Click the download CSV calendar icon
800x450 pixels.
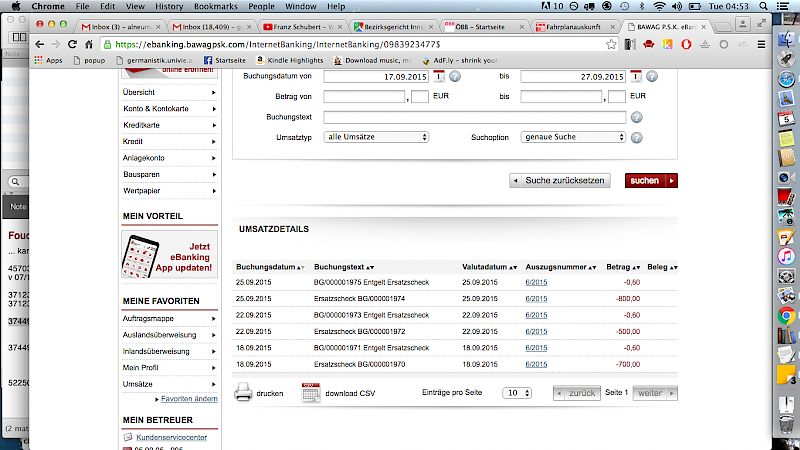click(311, 393)
